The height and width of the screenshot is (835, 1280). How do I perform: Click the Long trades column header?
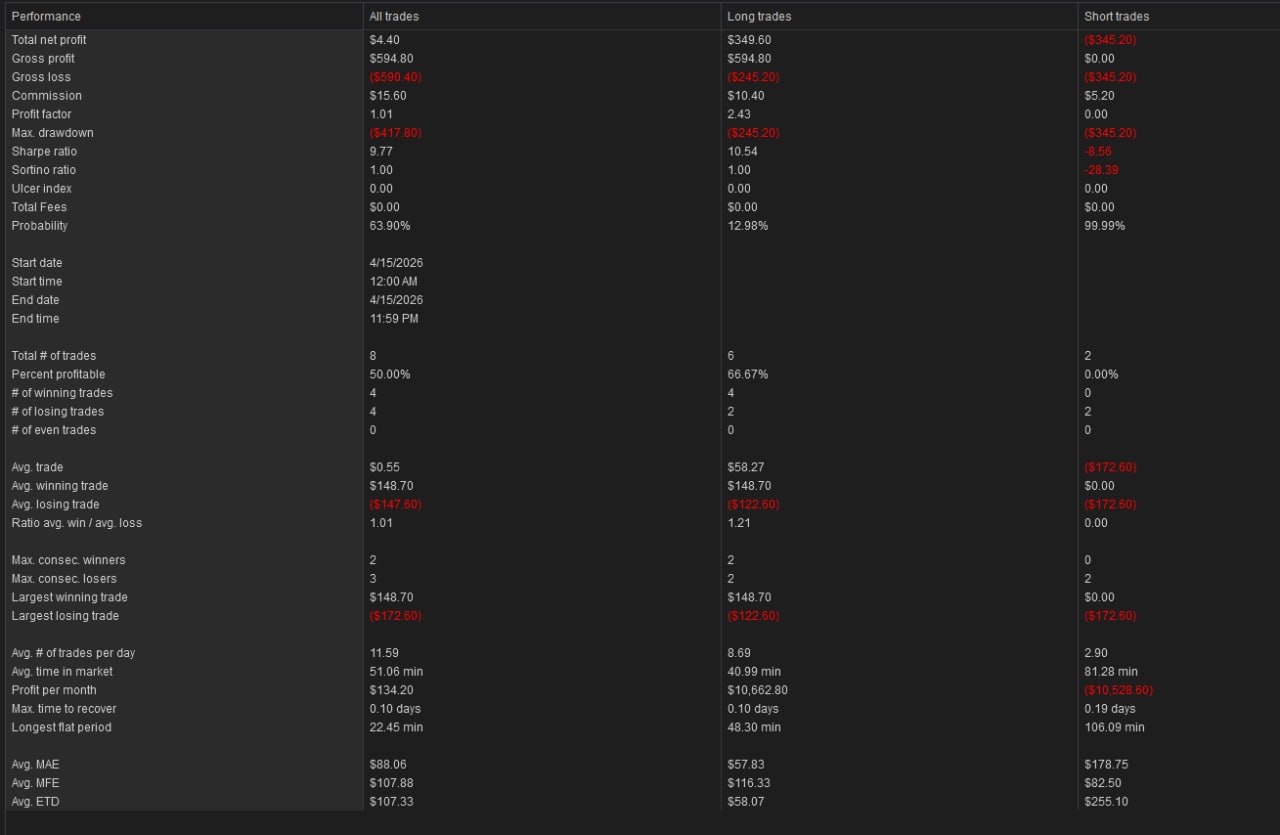tap(759, 16)
